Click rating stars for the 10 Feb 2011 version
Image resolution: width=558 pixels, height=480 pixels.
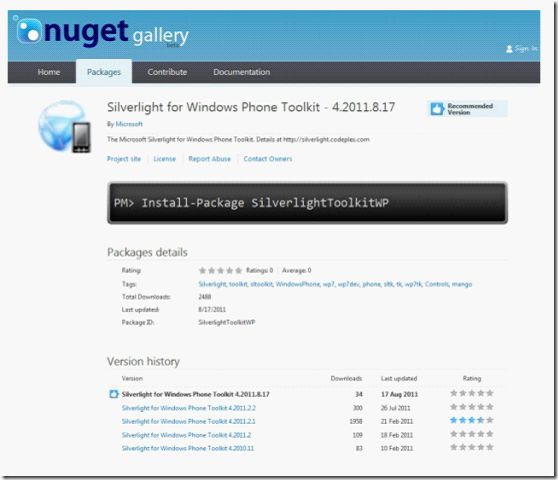pos(472,447)
